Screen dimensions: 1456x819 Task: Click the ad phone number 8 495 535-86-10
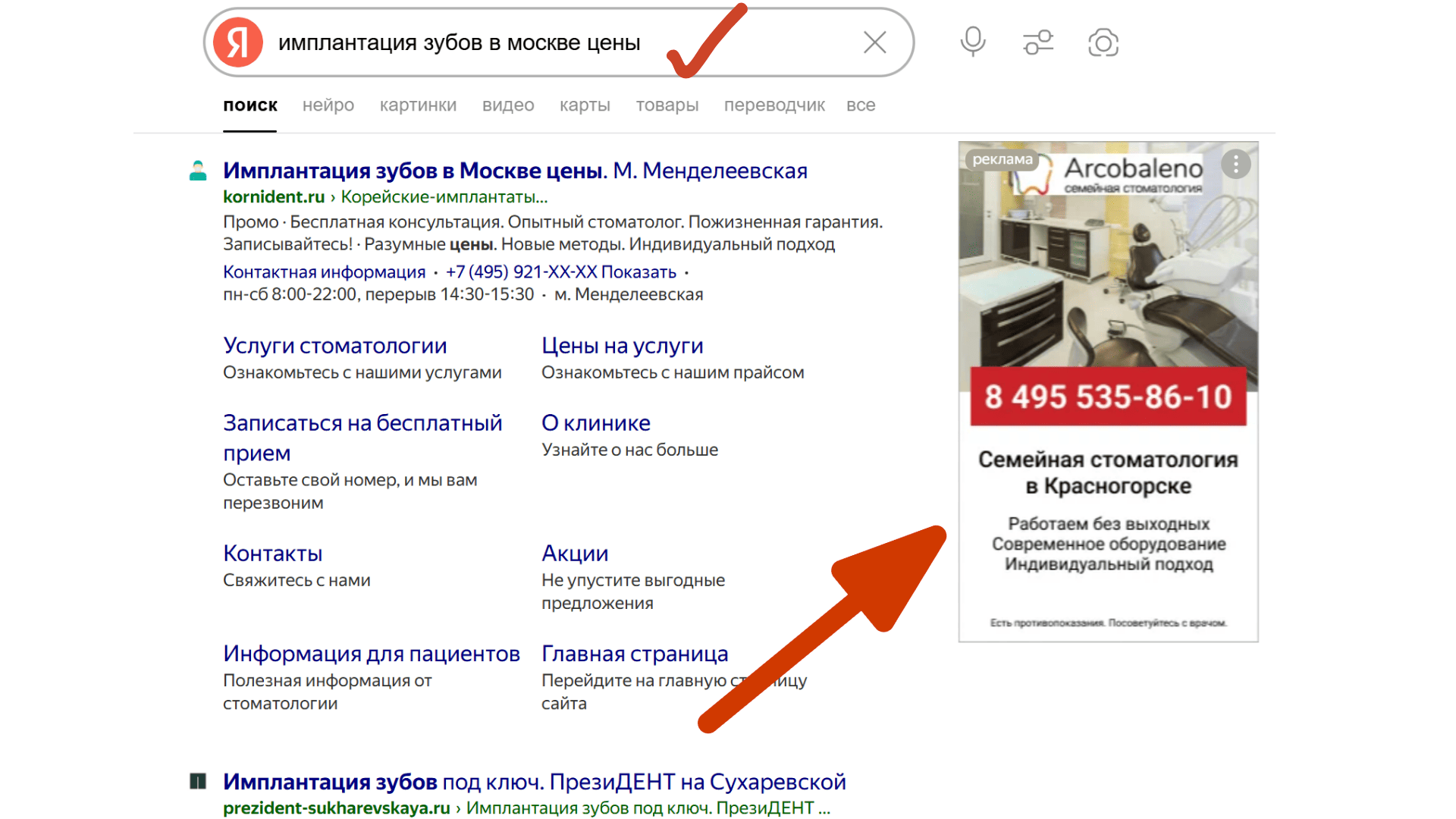coord(1108,397)
